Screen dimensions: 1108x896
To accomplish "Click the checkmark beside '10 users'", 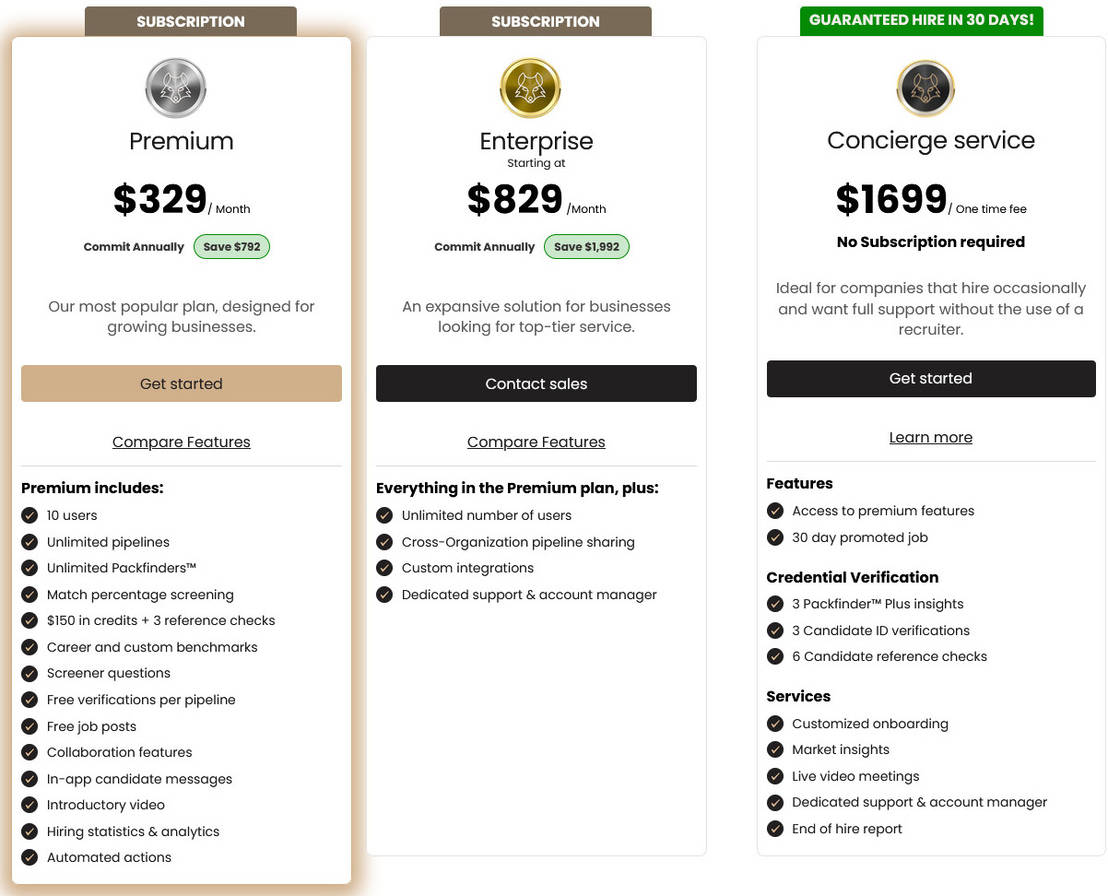I will pos(29,515).
